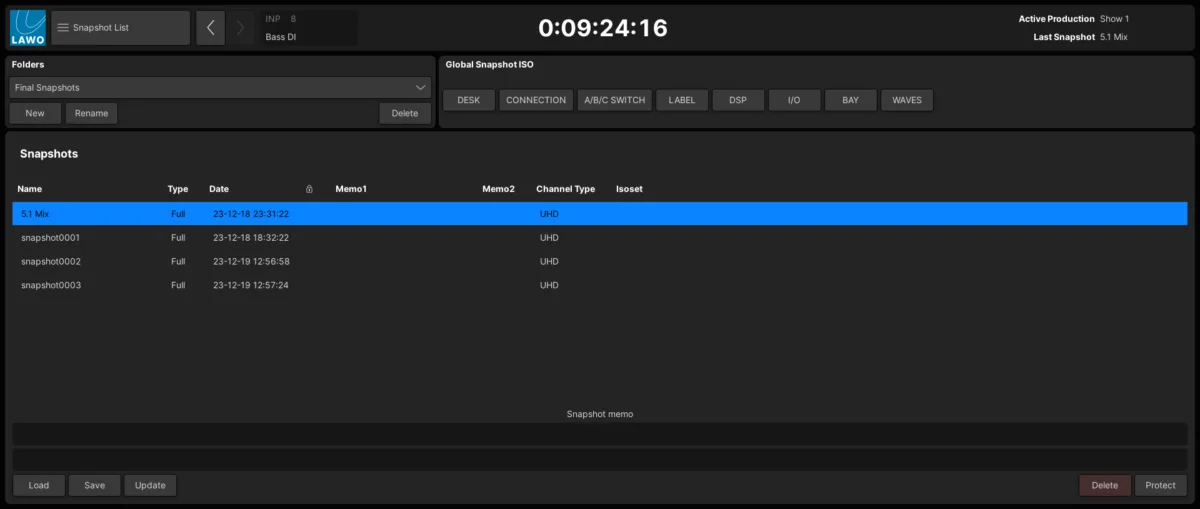Sort by the Type column header
Image resolution: width=1200 pixels, height=509 pixels.
pos(178,189)
